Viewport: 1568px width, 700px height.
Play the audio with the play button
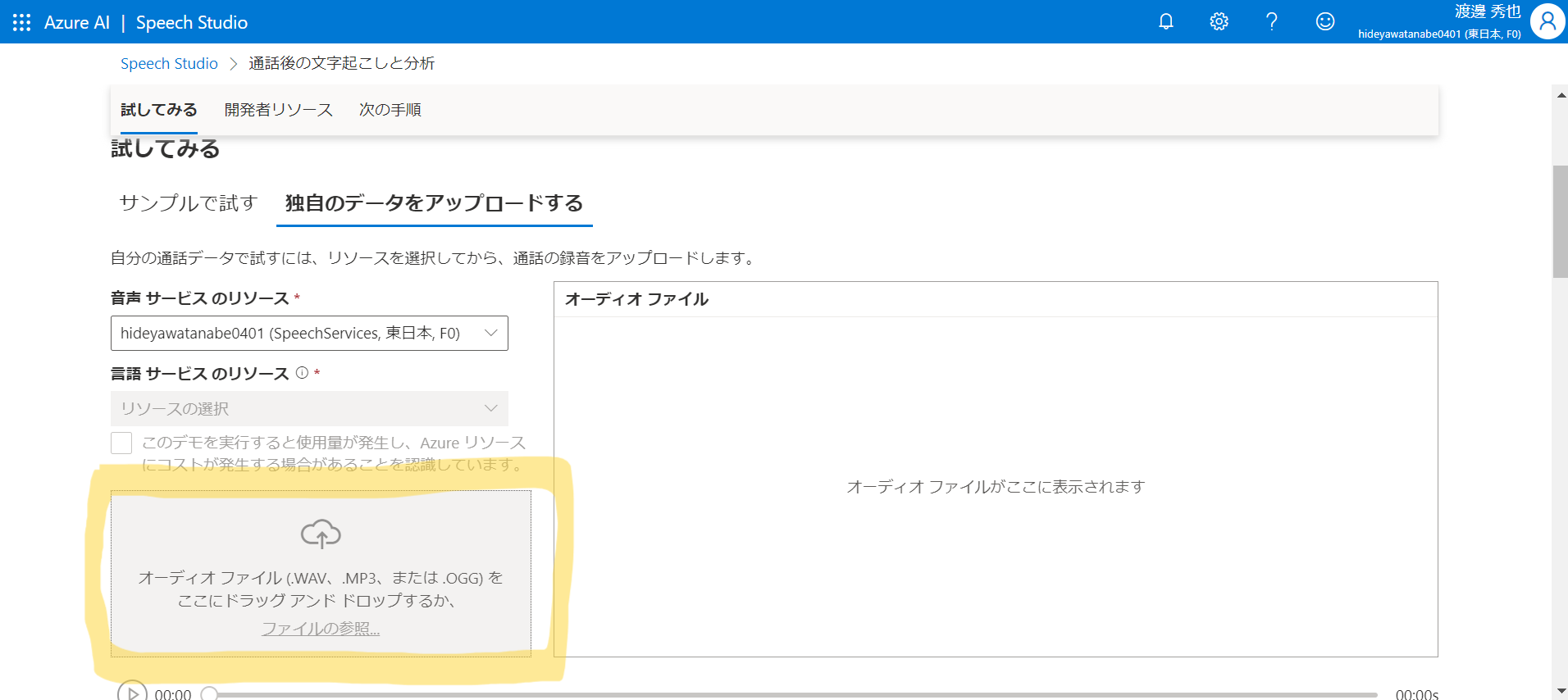(132, 693)
